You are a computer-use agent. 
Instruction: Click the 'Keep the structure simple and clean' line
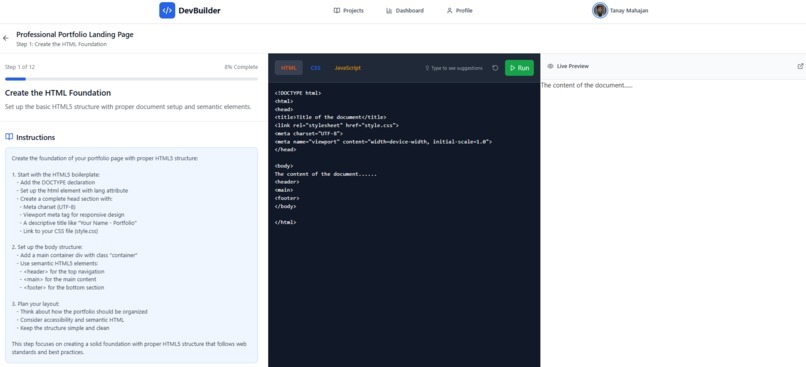(65, 327)
